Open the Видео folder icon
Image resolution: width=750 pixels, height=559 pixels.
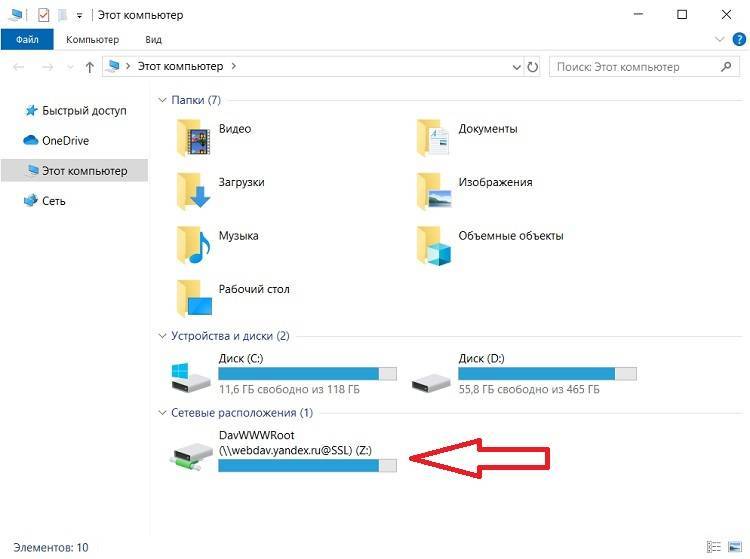(193, 138)
